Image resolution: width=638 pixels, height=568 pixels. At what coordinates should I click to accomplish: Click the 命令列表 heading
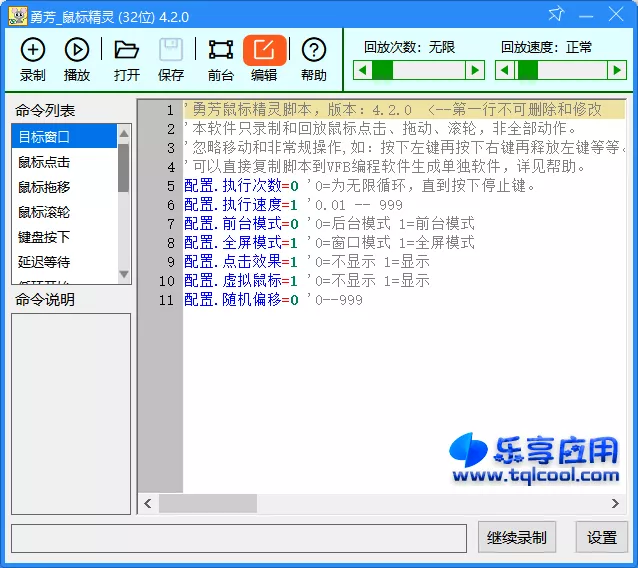(45, 110)
